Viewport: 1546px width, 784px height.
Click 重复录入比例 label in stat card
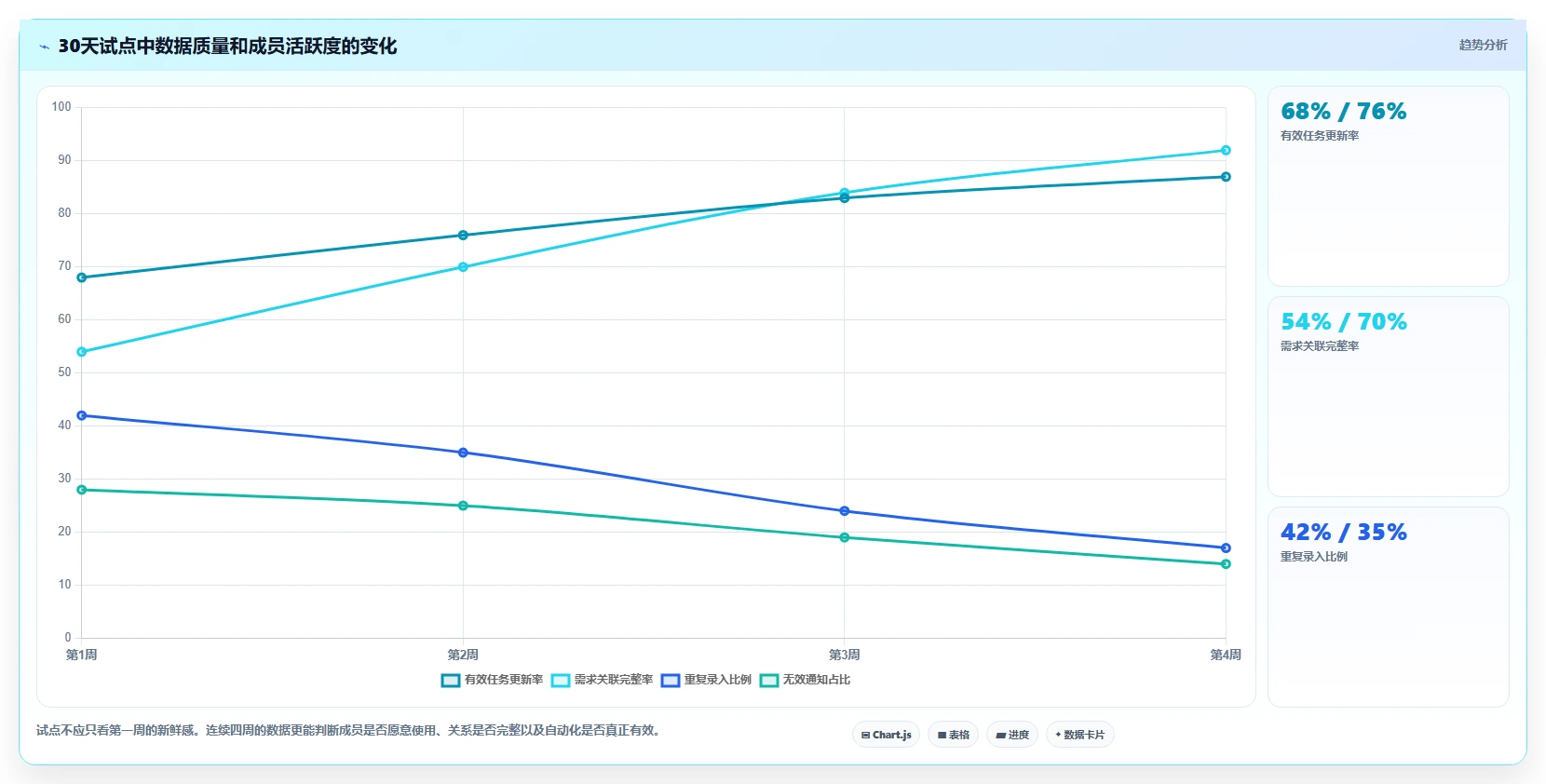tap(1314, 557)
